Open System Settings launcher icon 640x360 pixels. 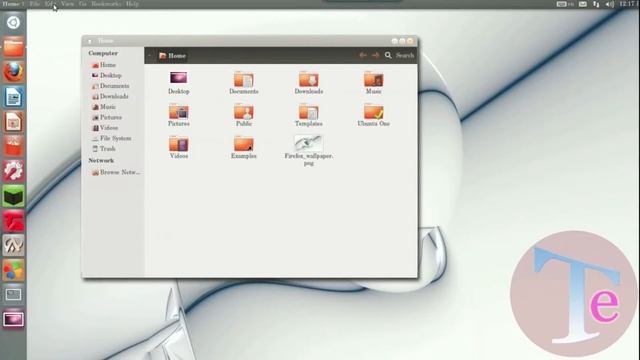[x=13, y=171]
